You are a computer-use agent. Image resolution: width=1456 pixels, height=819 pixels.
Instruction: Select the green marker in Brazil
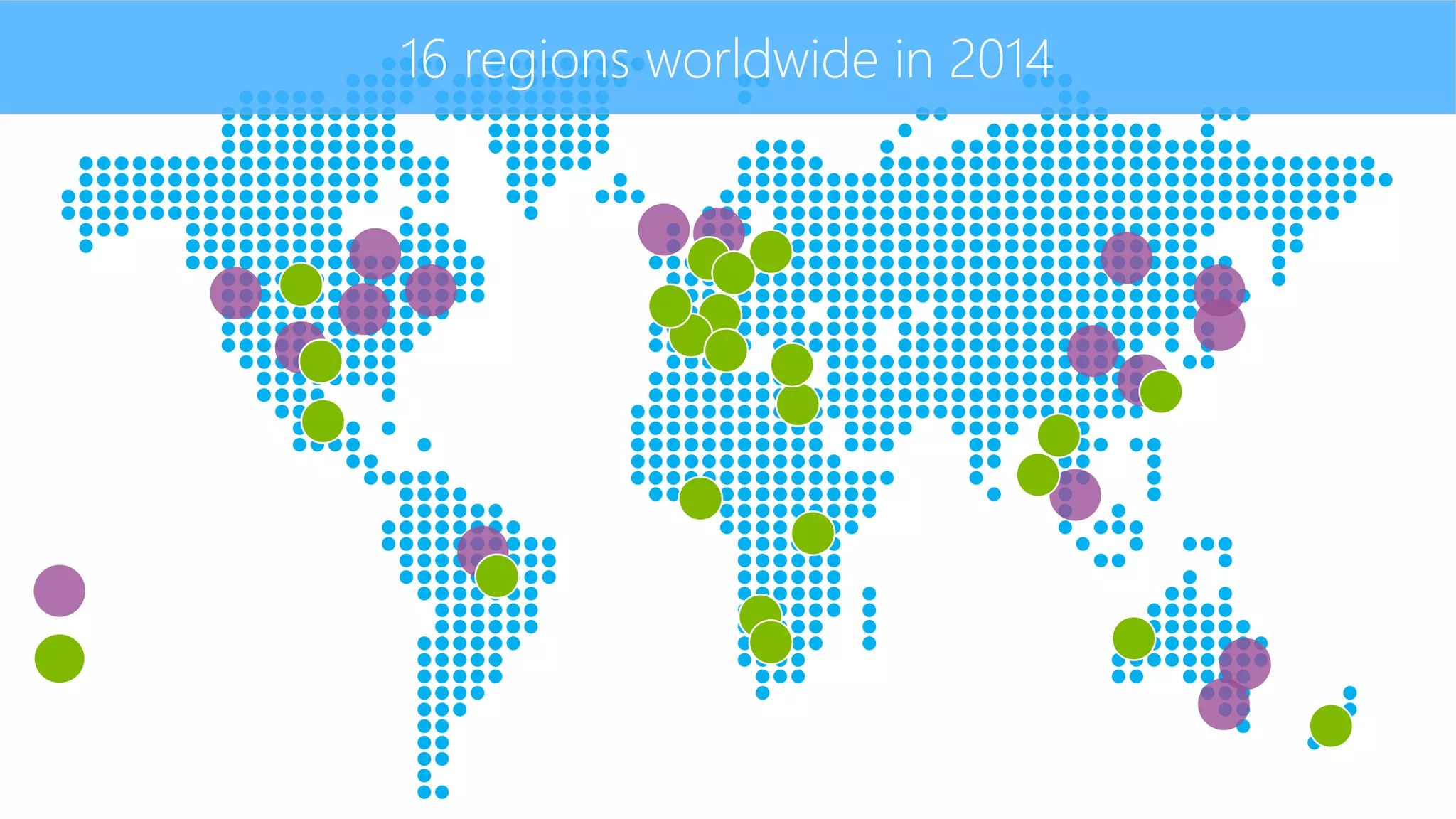(x=497, y=576)
